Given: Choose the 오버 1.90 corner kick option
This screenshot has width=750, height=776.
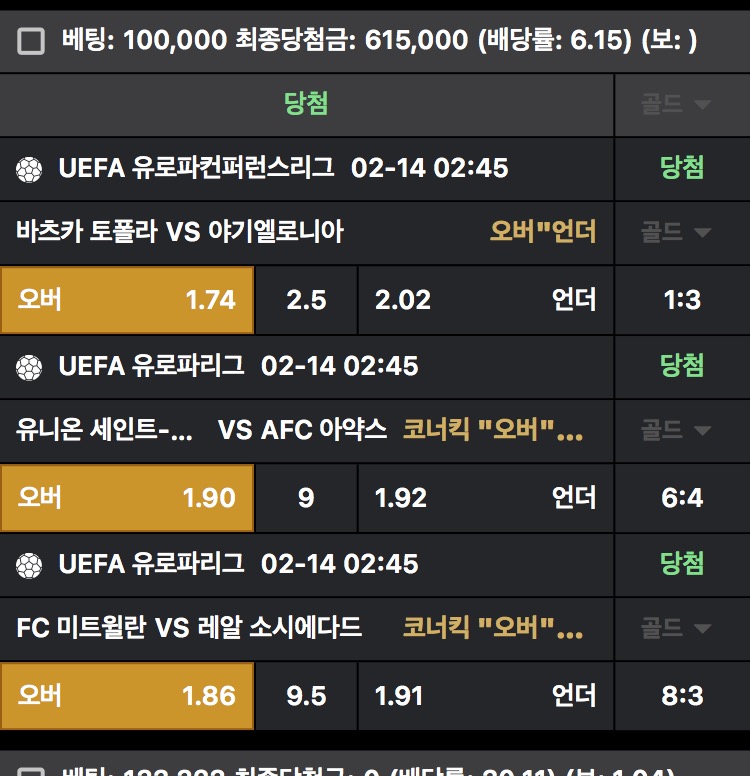Looking at the screenshot, I should click(127, 497).
